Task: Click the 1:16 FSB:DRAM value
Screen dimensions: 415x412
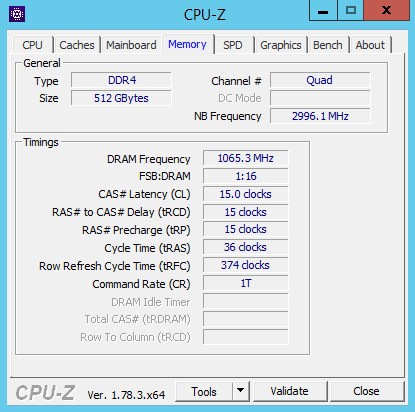Action: pyautogui.click(x=246, y=176)
